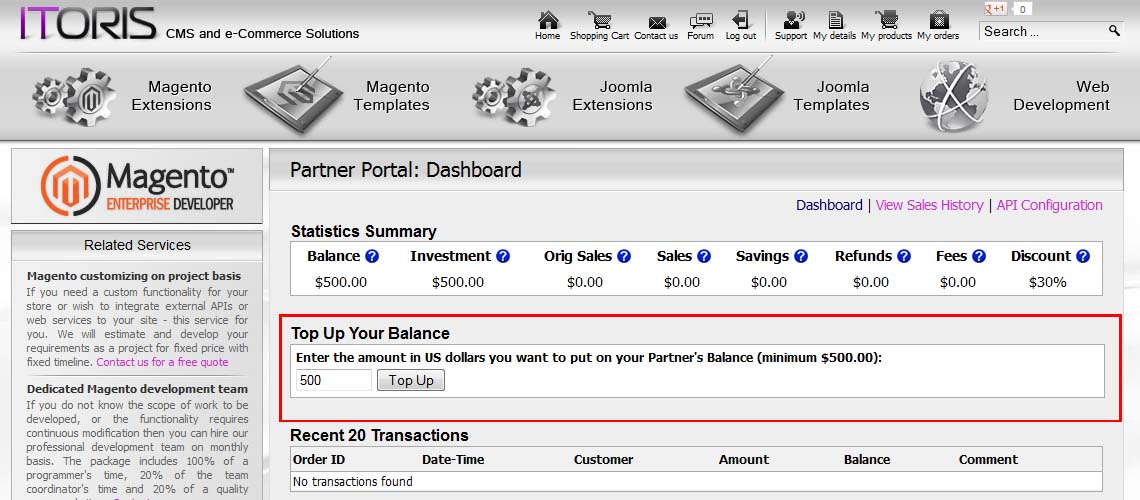Click the Top Up button

coord(411,380)
